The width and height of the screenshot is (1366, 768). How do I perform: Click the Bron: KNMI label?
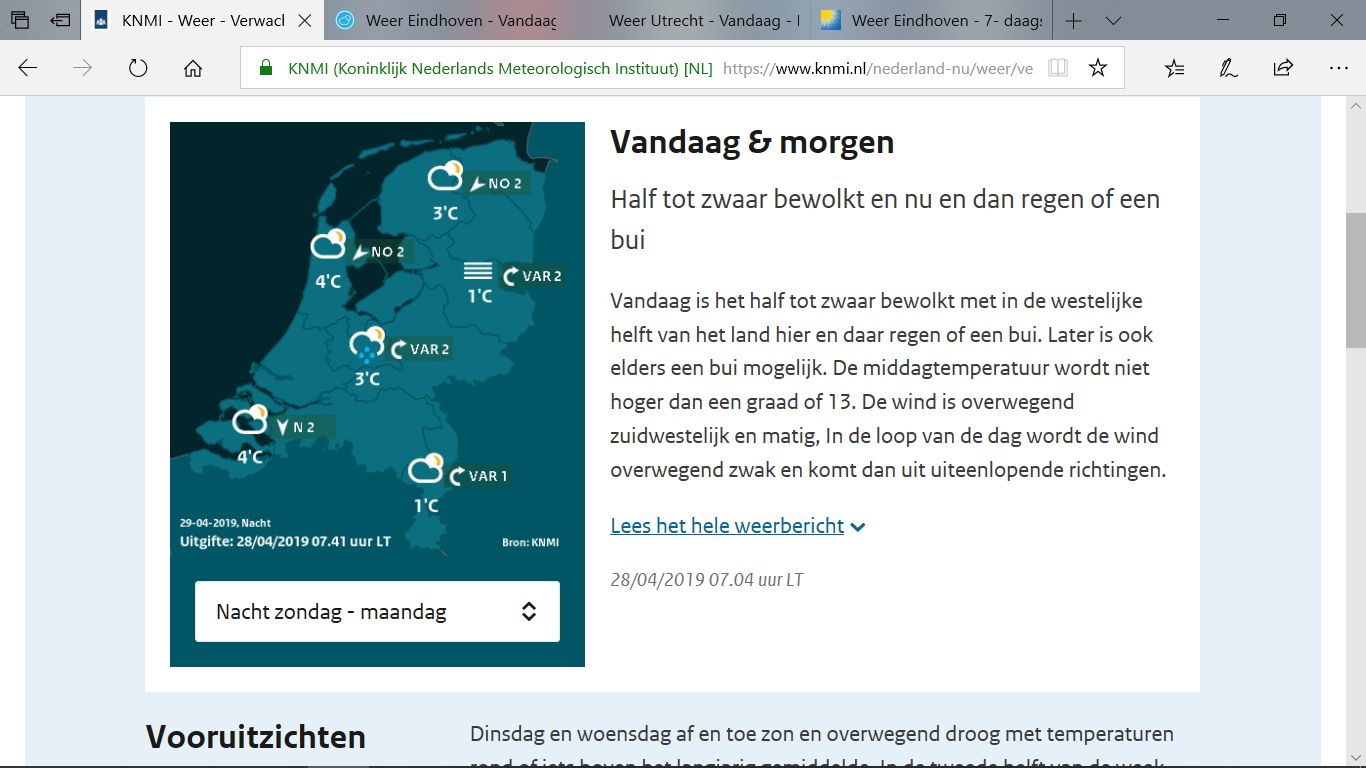(530, 543)
